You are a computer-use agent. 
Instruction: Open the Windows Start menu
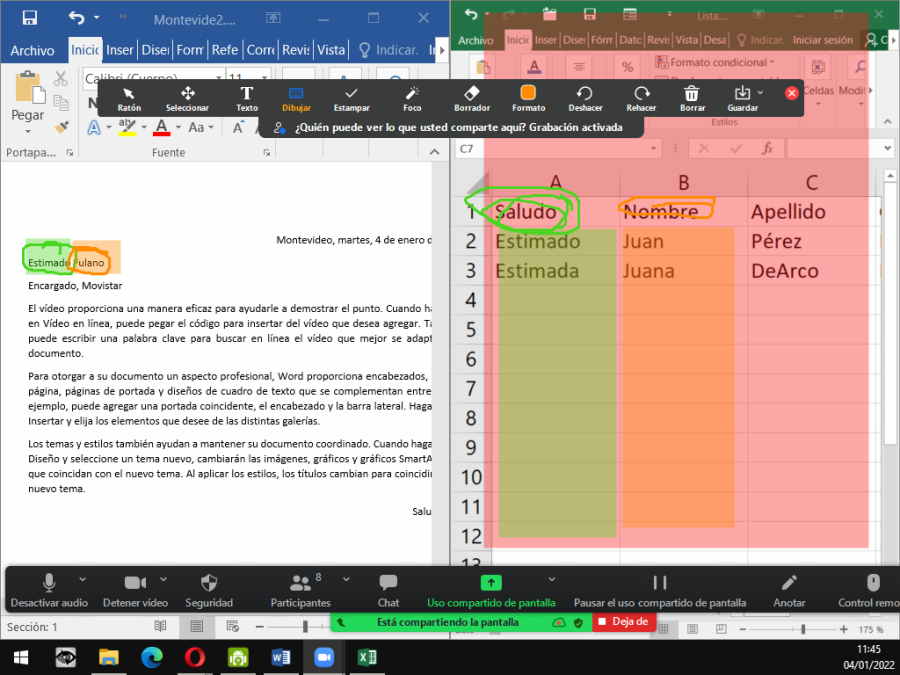[21, 657]
